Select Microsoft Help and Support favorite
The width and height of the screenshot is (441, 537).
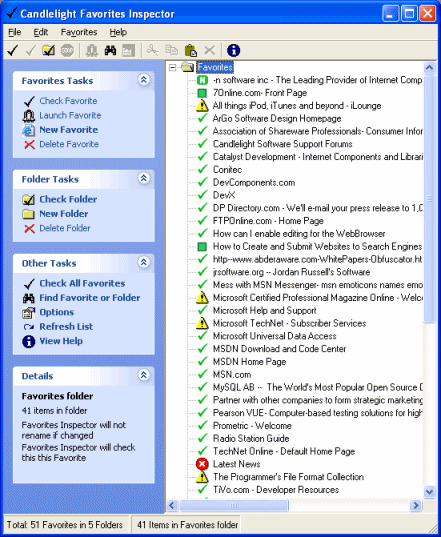click(x=264, y=310)
